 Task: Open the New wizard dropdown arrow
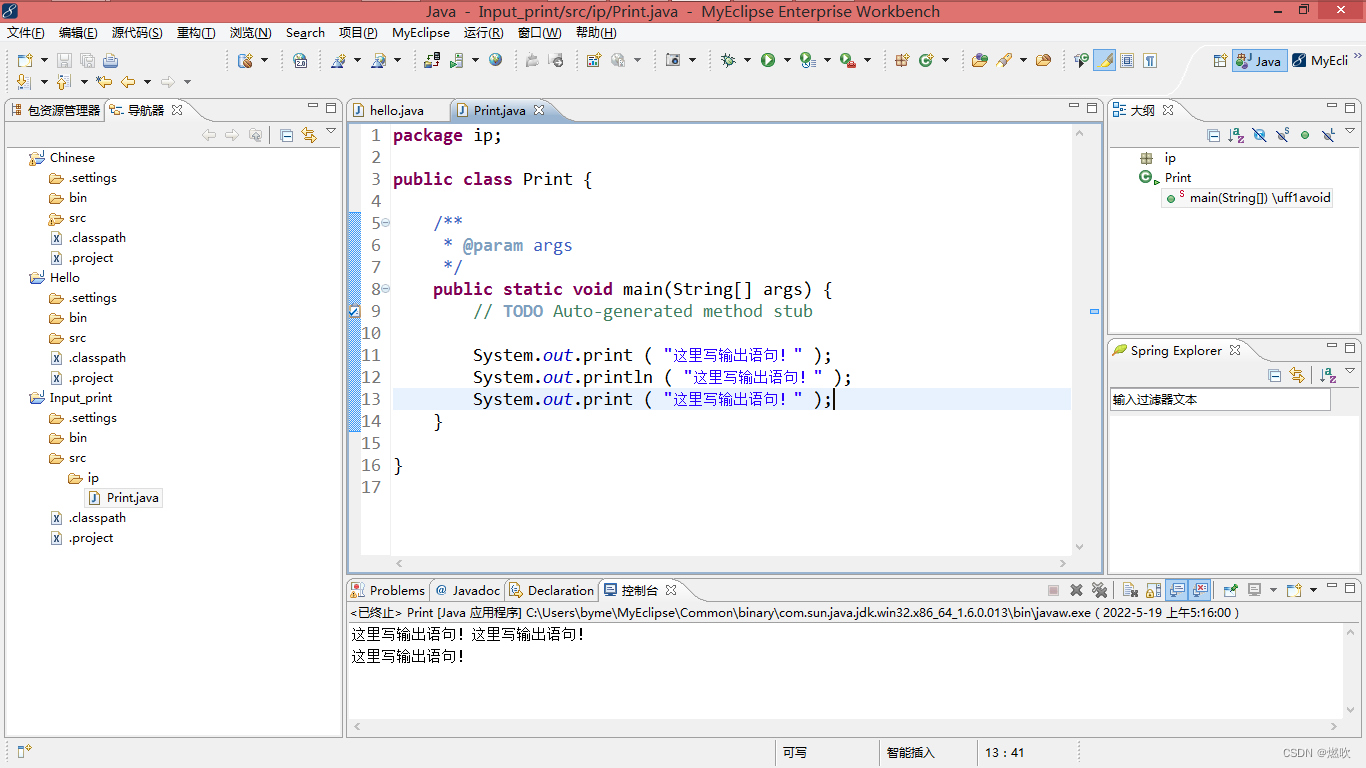click(x=44, y=60)
